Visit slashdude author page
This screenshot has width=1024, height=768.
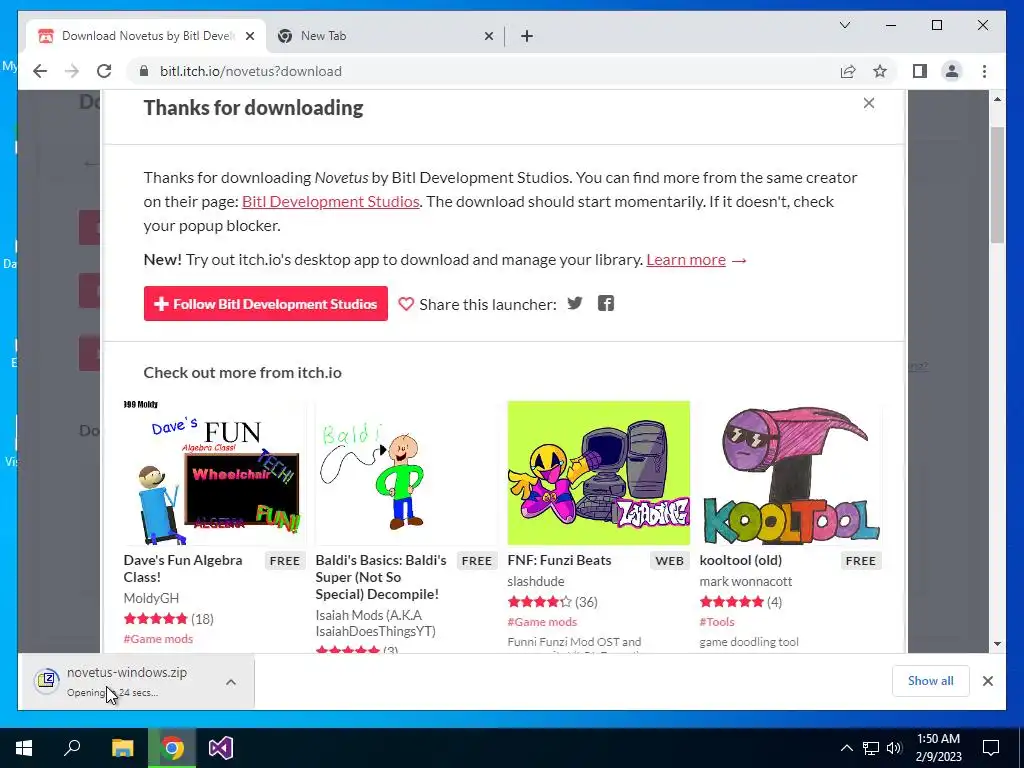(536, 581)
